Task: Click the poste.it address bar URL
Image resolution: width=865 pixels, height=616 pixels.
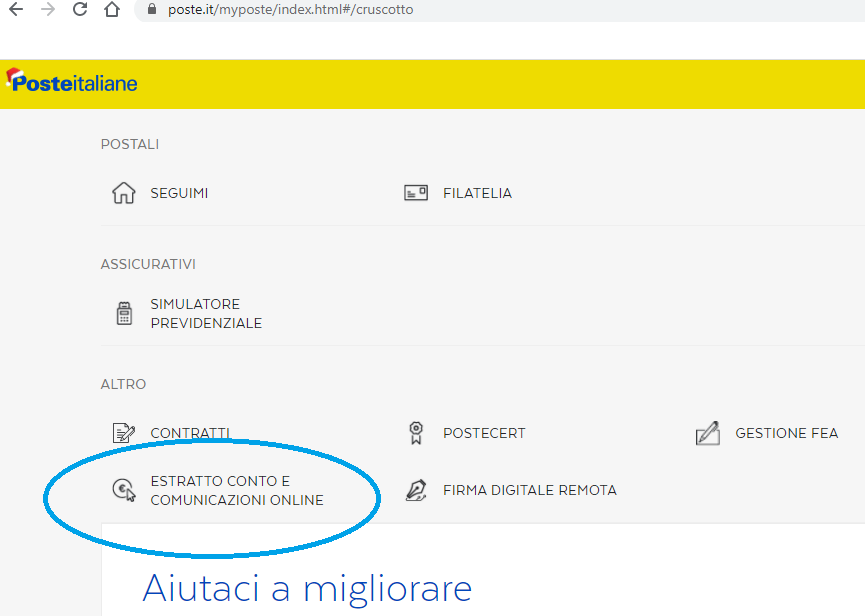Action: click(x=291, y=9)
